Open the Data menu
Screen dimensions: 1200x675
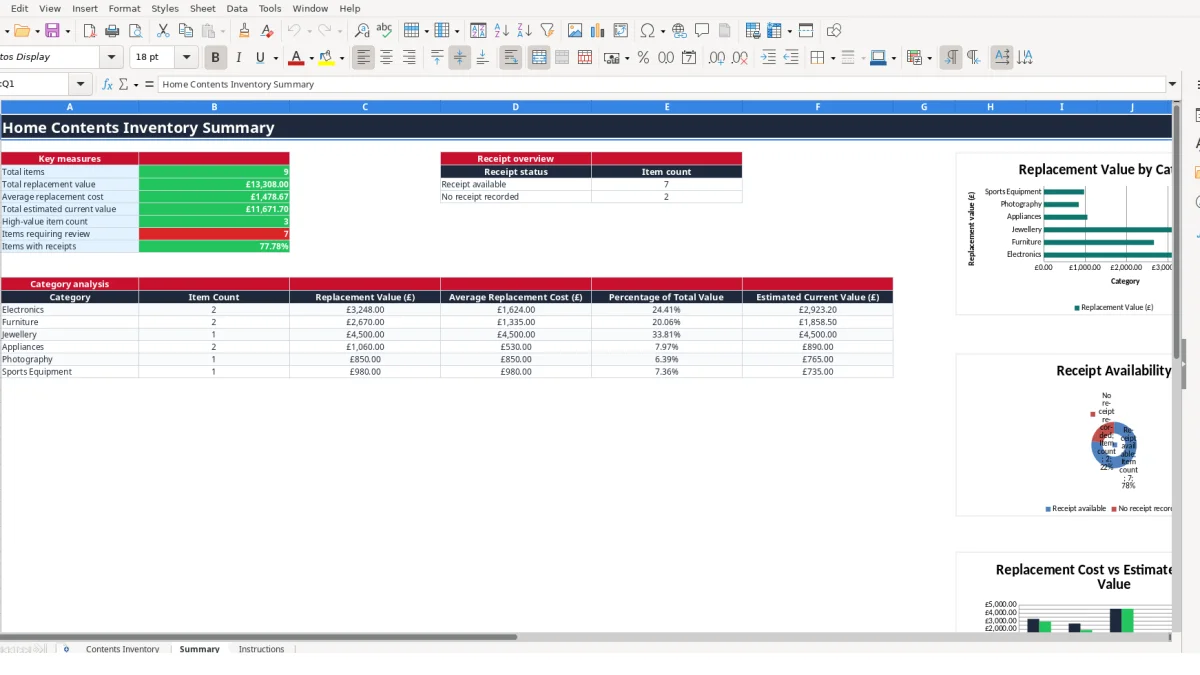pyautogui.click(x=237, y=8)
